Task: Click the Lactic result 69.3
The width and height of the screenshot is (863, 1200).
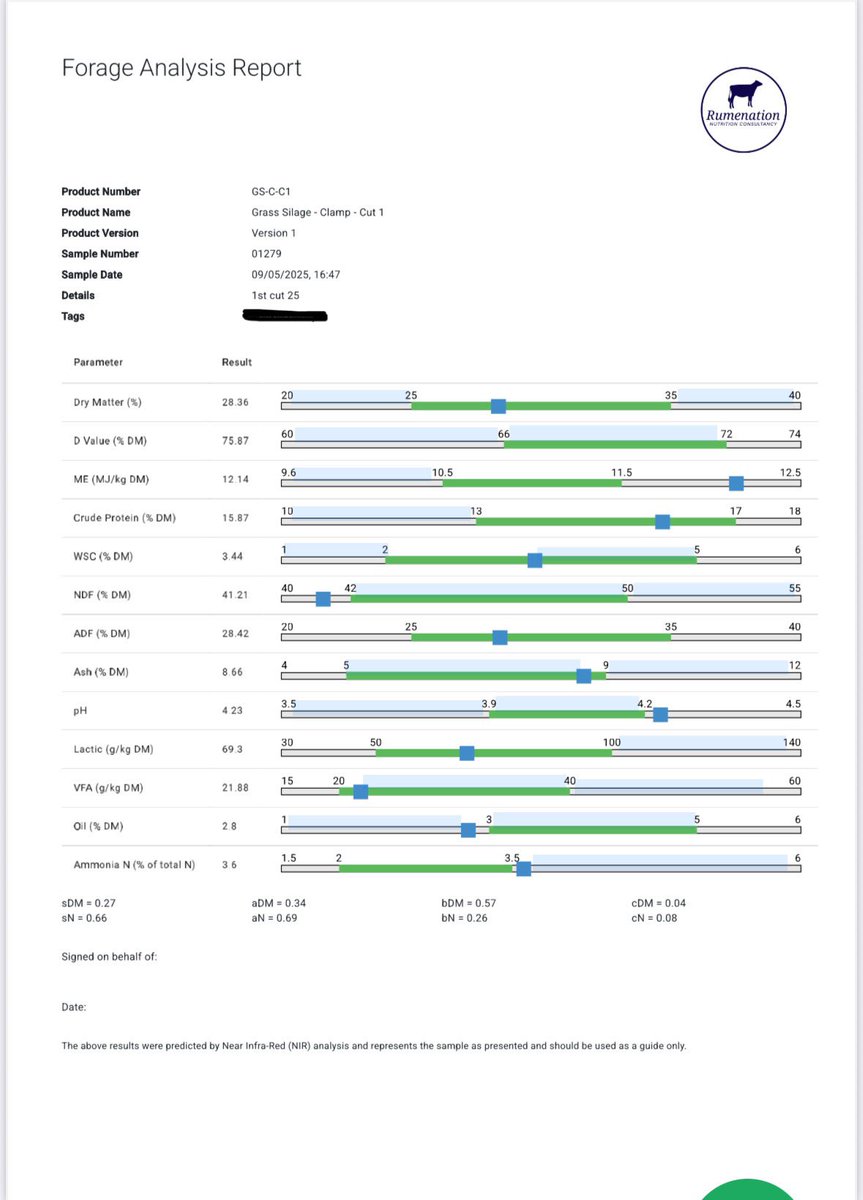Action: [232, 749]
